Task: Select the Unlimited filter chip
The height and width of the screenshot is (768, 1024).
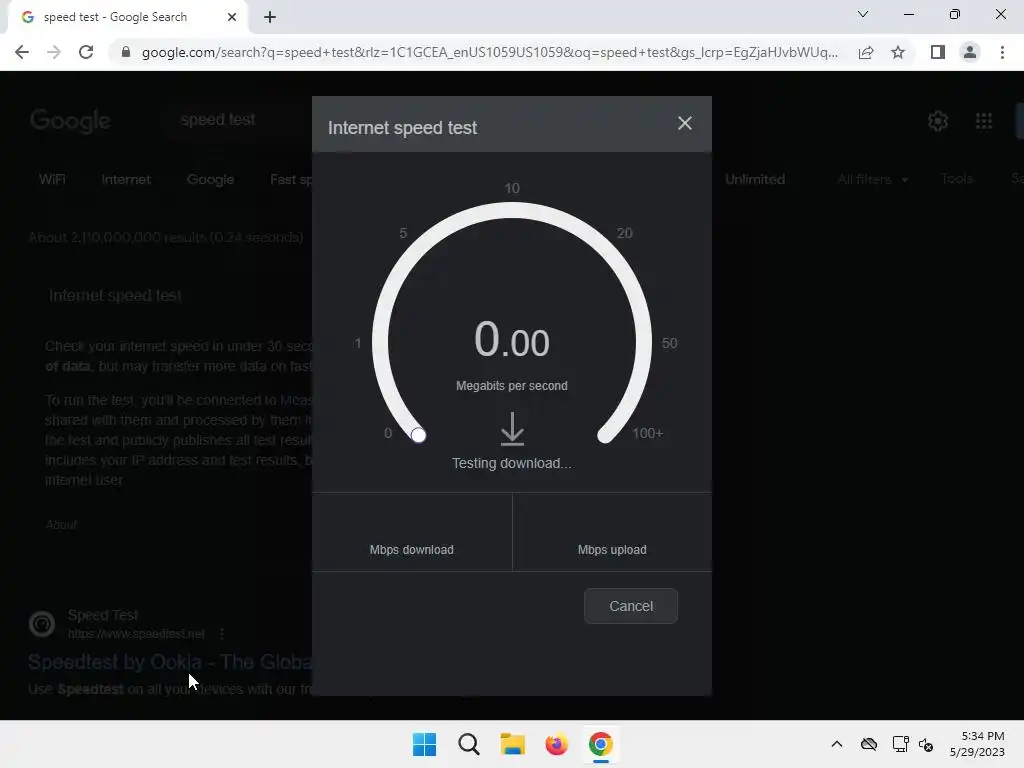Action: click(x=755, y=179)
